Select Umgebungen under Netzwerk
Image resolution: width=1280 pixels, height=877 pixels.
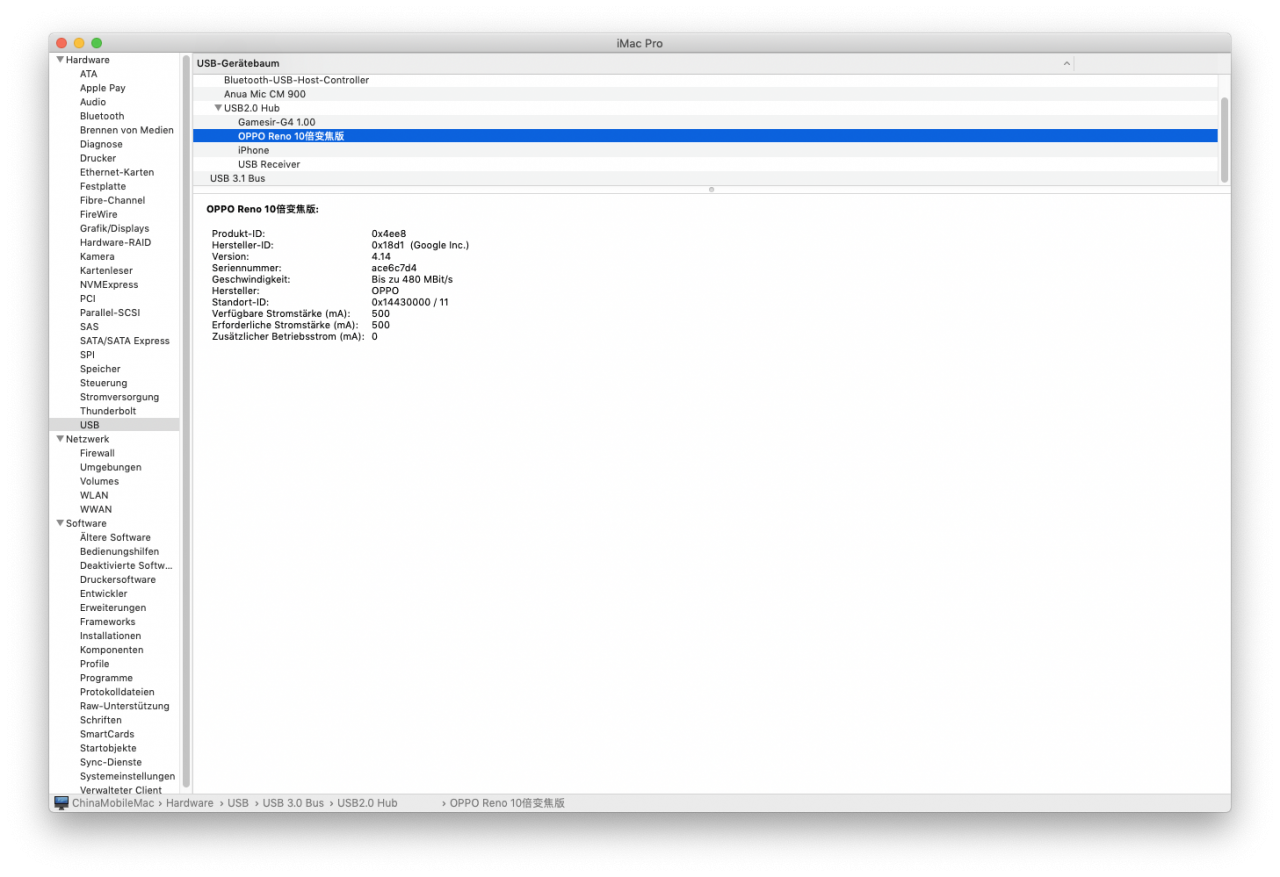pyautogui.click(x=111, y=467)
